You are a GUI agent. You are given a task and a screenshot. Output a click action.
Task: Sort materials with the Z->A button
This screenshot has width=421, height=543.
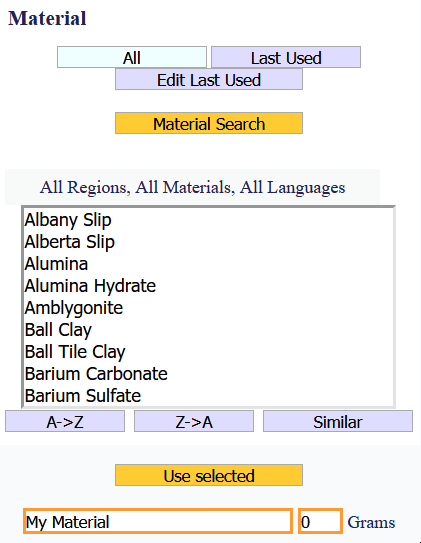click(194, 421)
